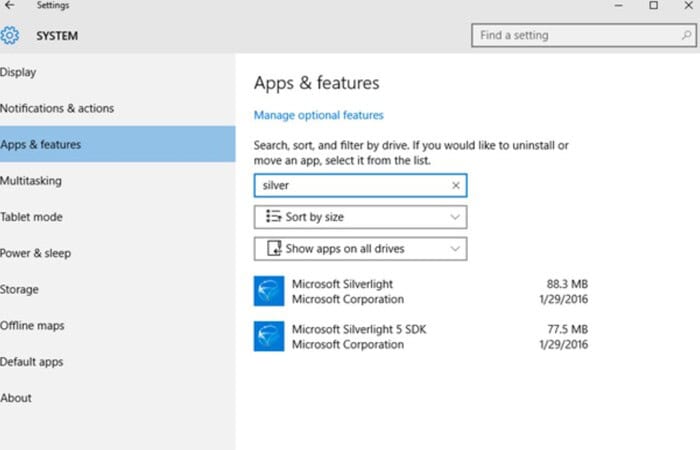Viewport: 700px width, 450px height.
Task: Select Microsoft Silverlight 5 SDK app name
Action: 359,329
